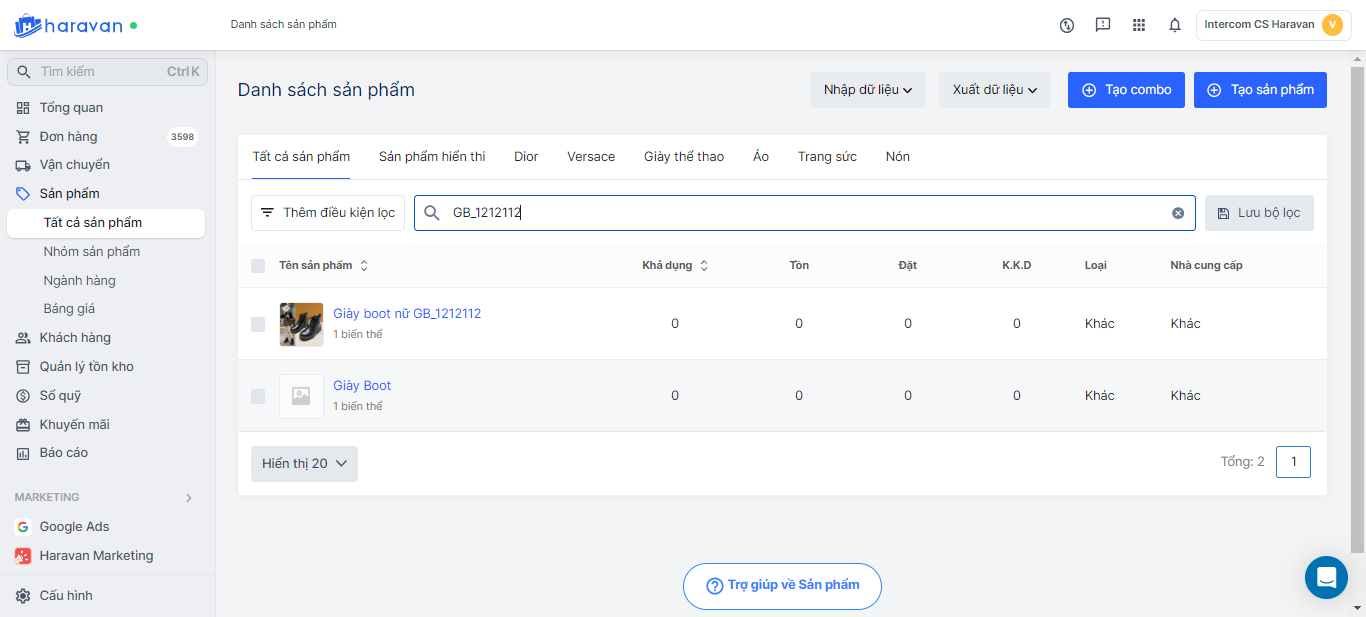
Task: Click the clear search X icon
Action: [1178, 213]
